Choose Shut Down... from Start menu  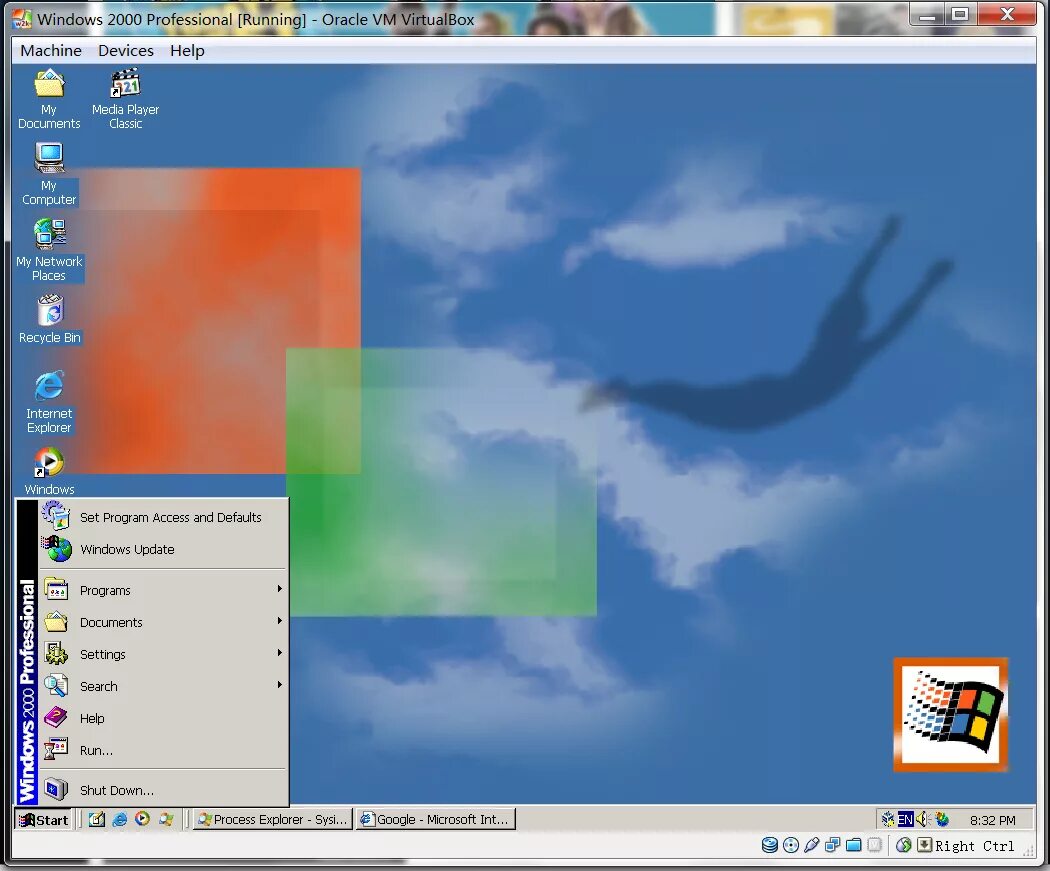[x=163, y=790]
